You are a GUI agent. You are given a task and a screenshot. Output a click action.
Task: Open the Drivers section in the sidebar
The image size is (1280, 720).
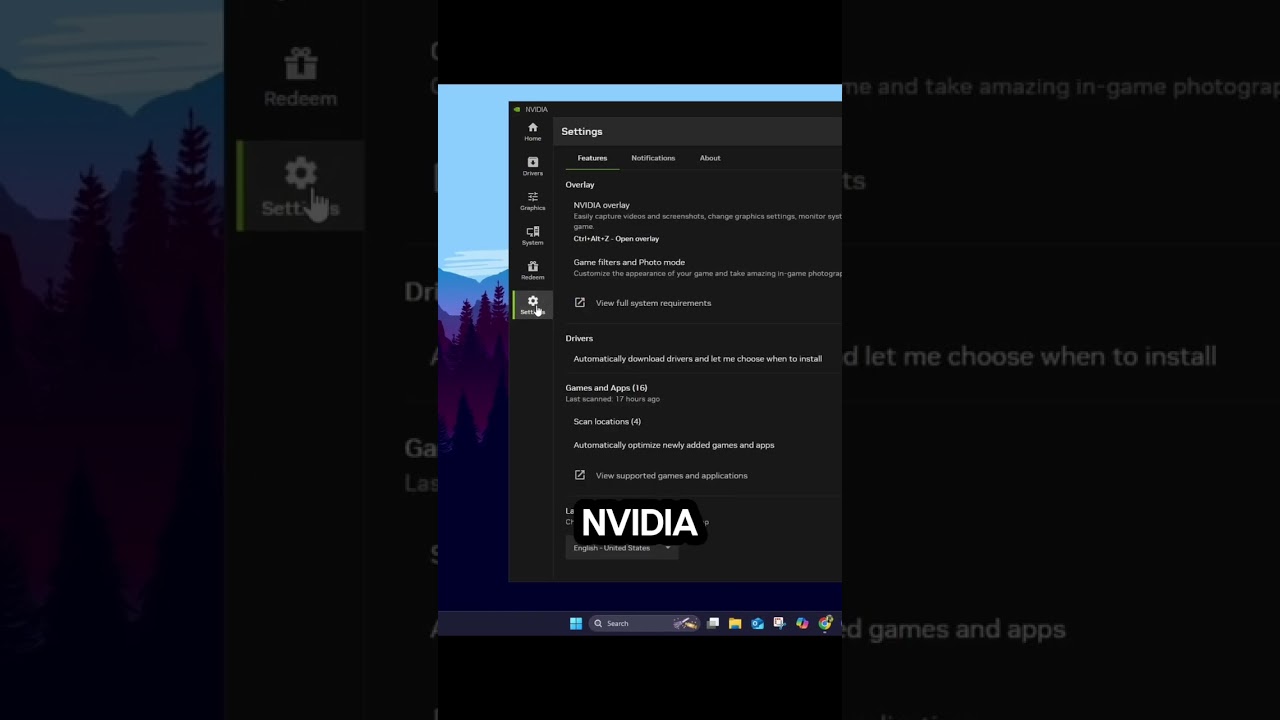[x=532, y=166]
